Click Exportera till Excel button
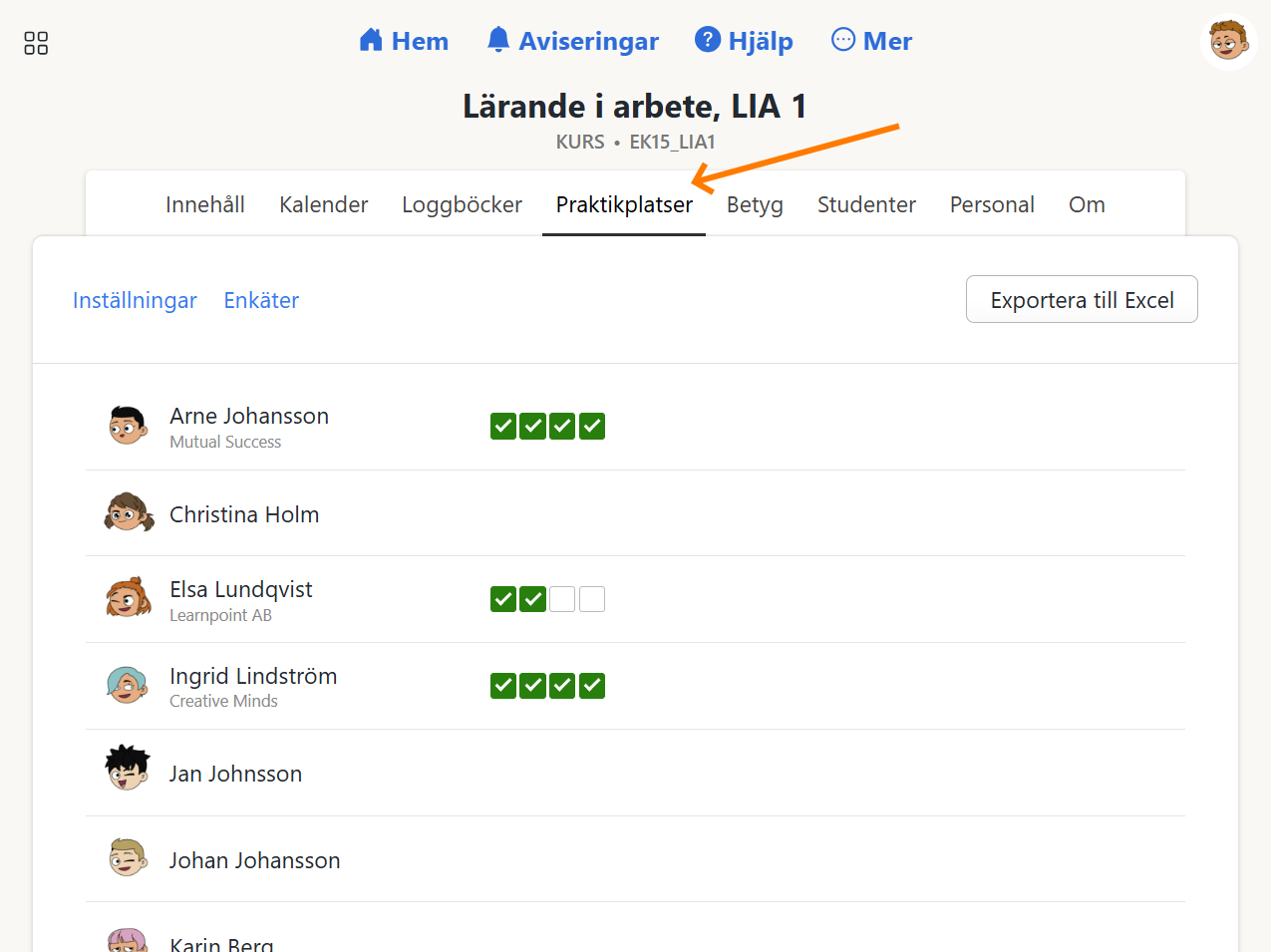The image size is (1271, 952). [1082, 300]
